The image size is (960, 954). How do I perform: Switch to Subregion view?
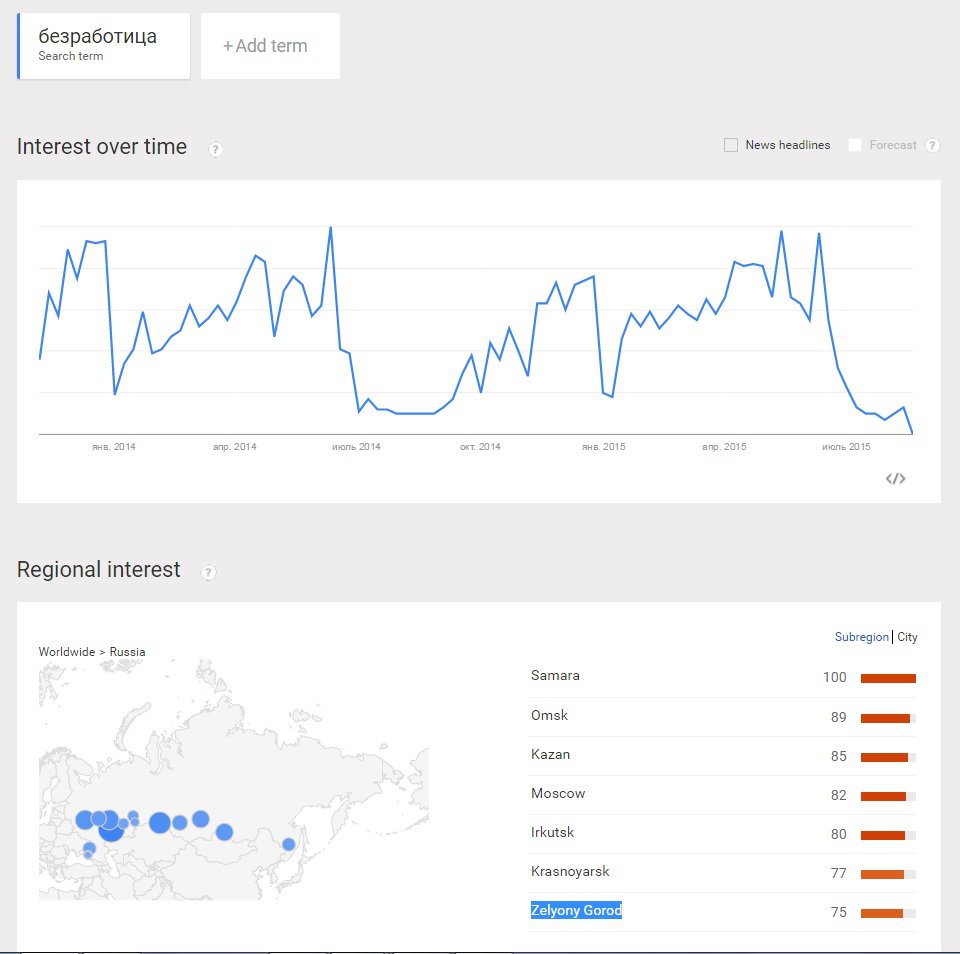pos(861,637)
